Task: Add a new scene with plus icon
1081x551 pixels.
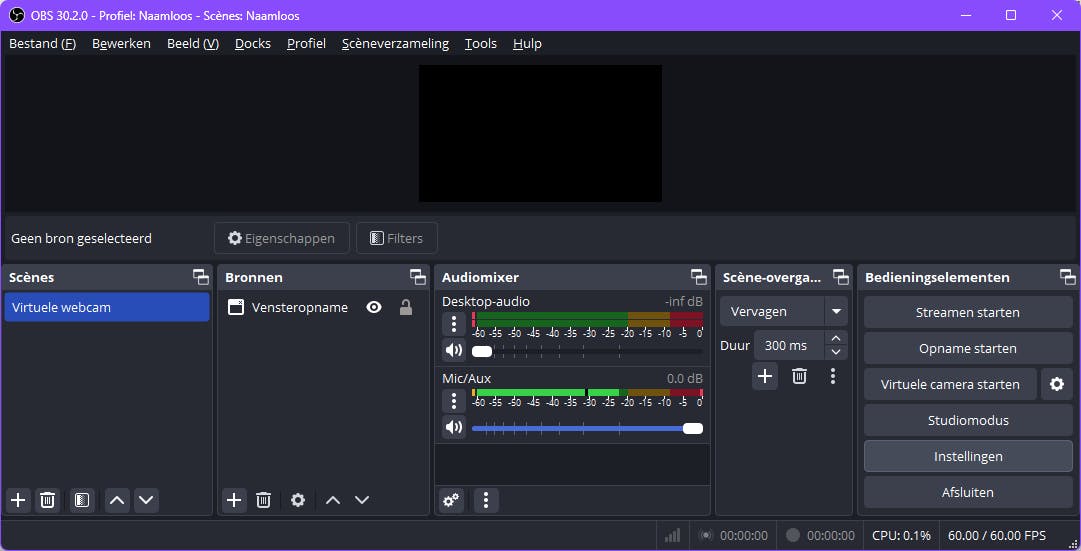Action: (19, 500)
